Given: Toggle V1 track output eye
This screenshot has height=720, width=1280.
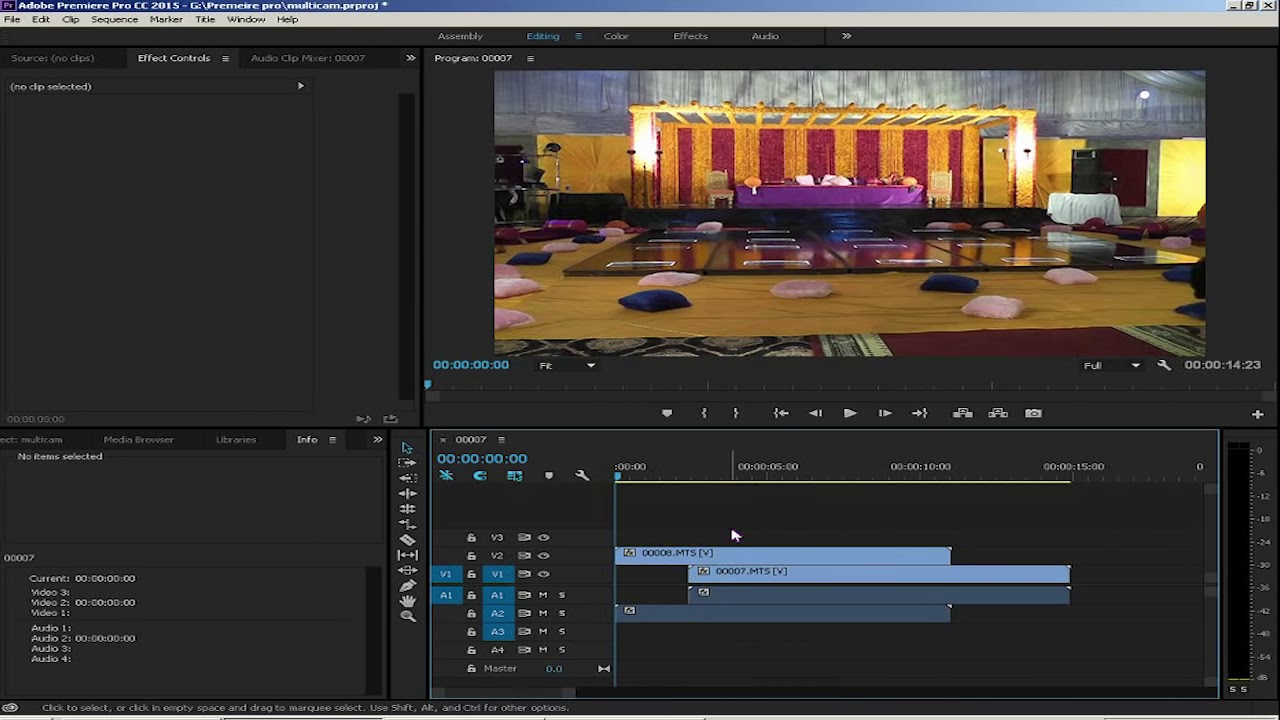Looking at the screenshot, I should click(544, 574).
